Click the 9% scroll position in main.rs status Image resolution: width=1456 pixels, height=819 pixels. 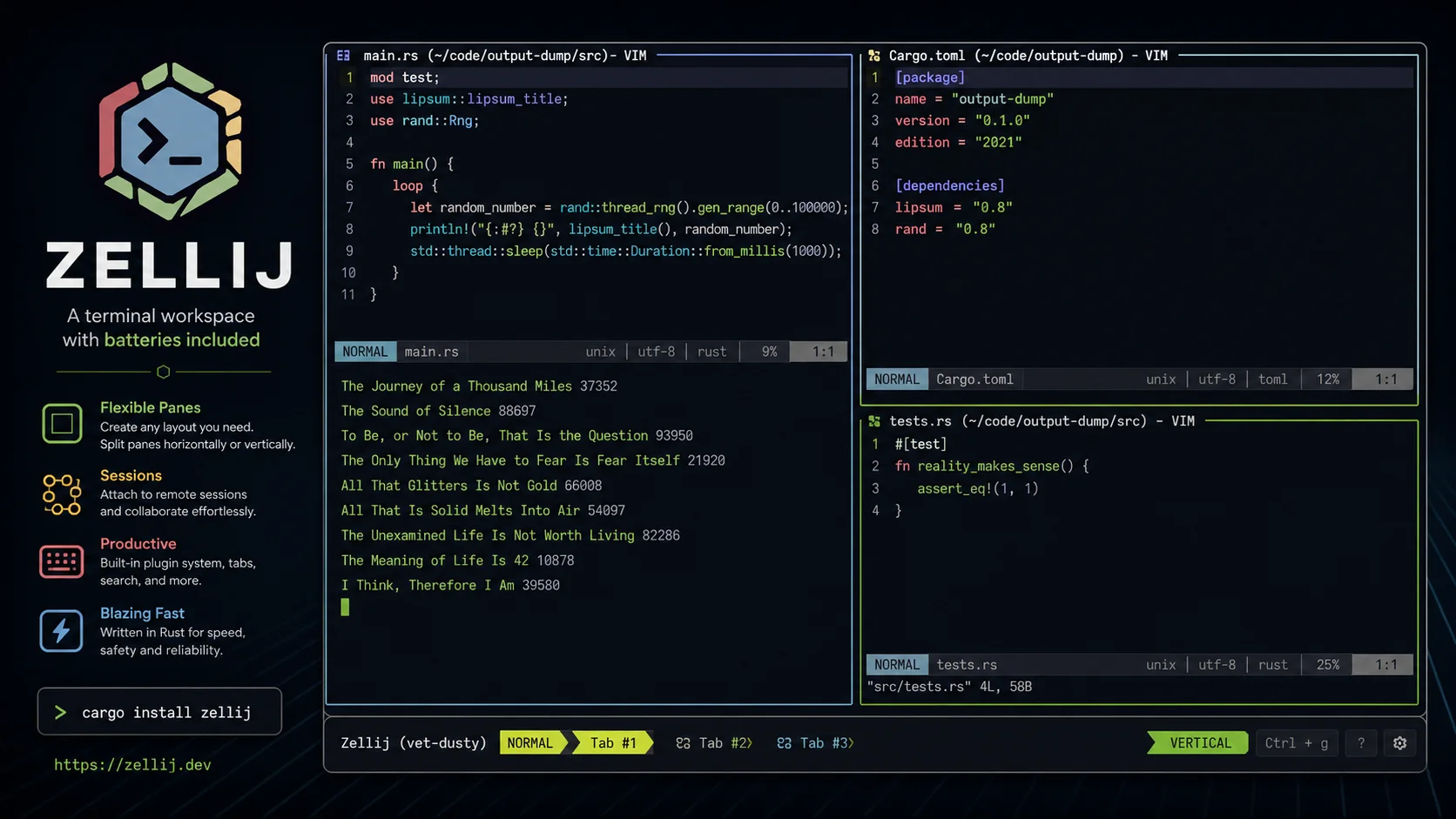coord(769,352)
